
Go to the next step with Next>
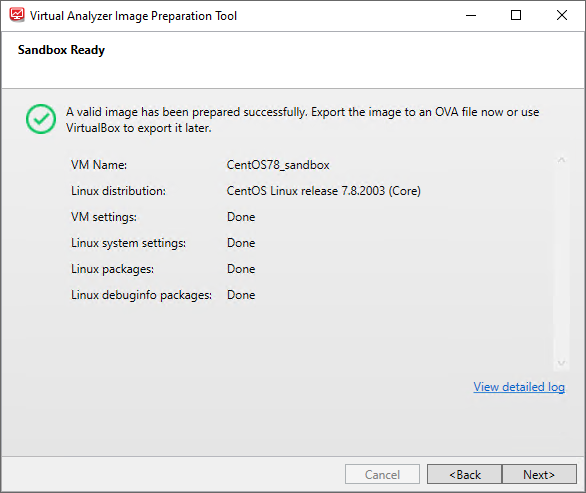[539, 474]
